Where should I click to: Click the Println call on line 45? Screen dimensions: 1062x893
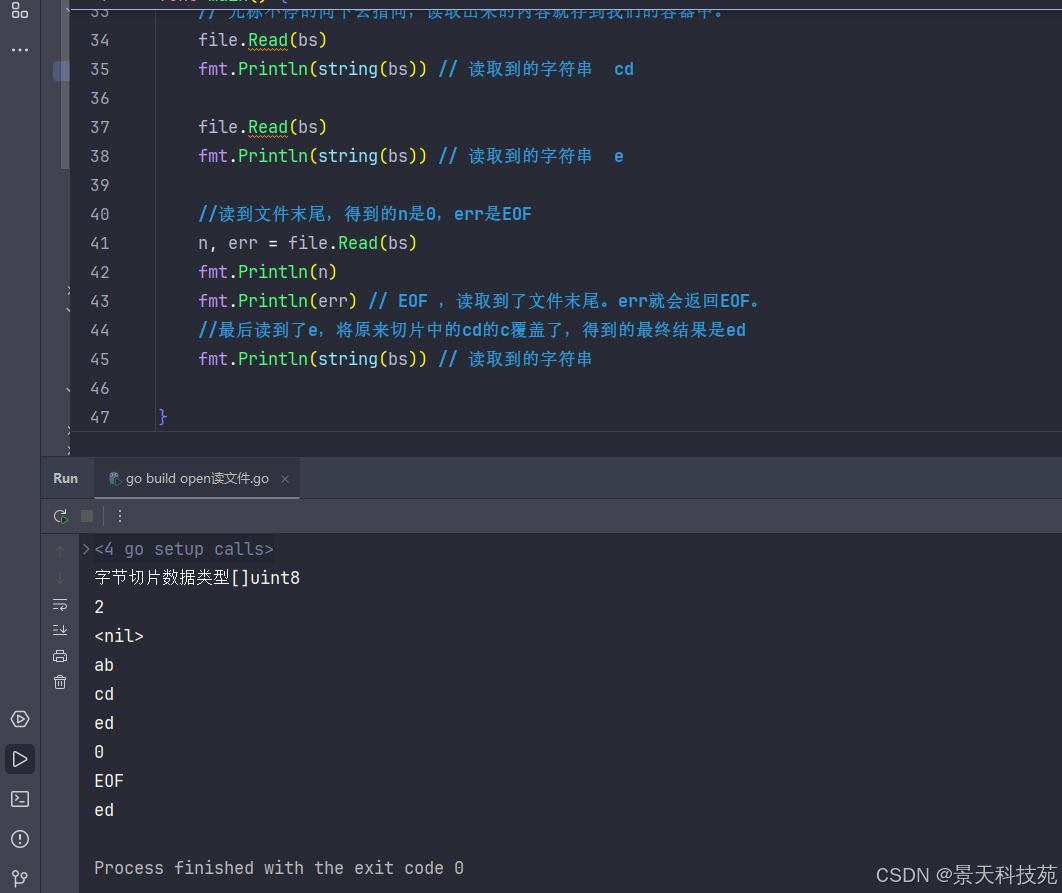272,359
